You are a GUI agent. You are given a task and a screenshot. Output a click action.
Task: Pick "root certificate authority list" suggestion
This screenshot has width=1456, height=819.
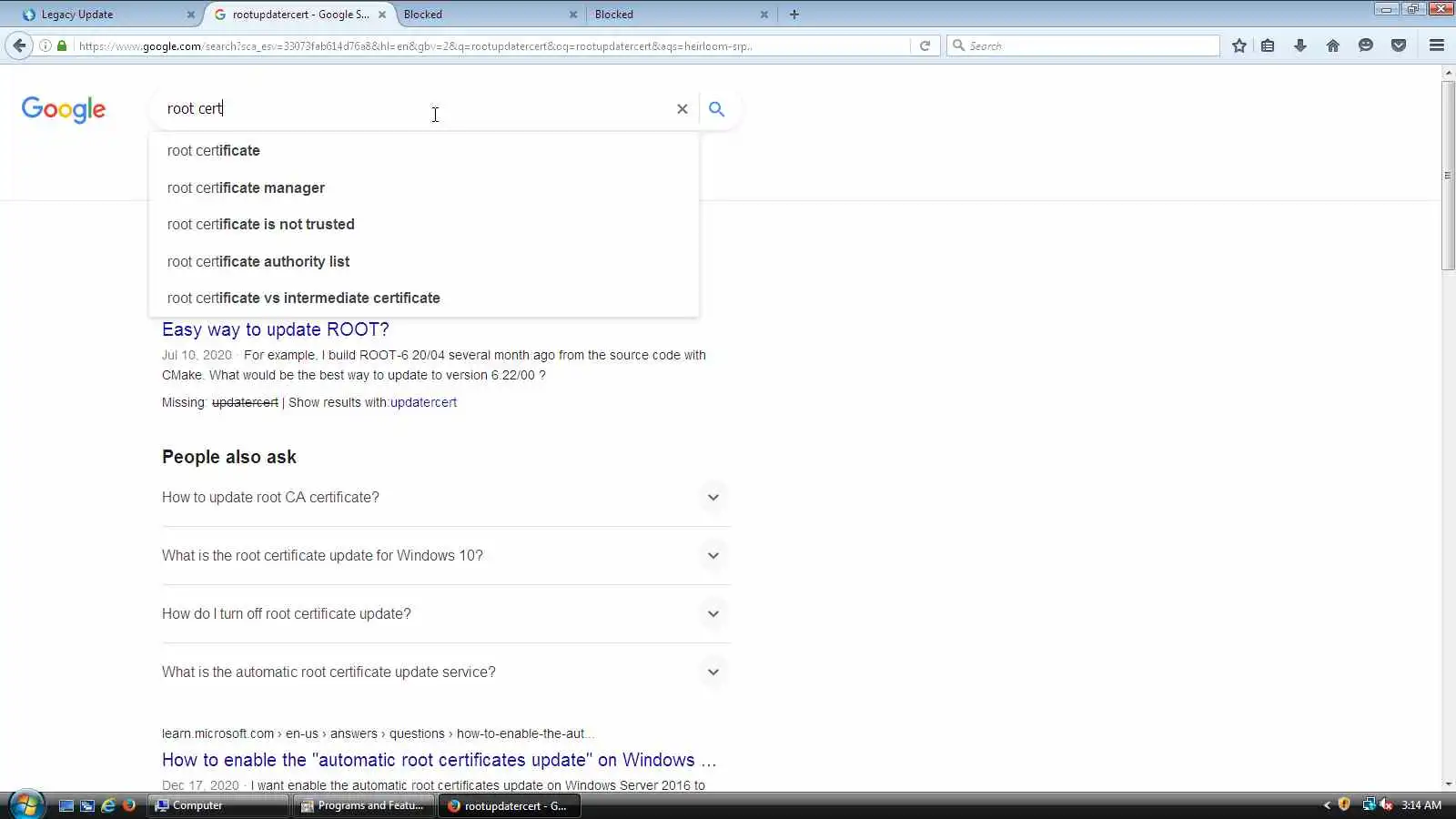424,262
